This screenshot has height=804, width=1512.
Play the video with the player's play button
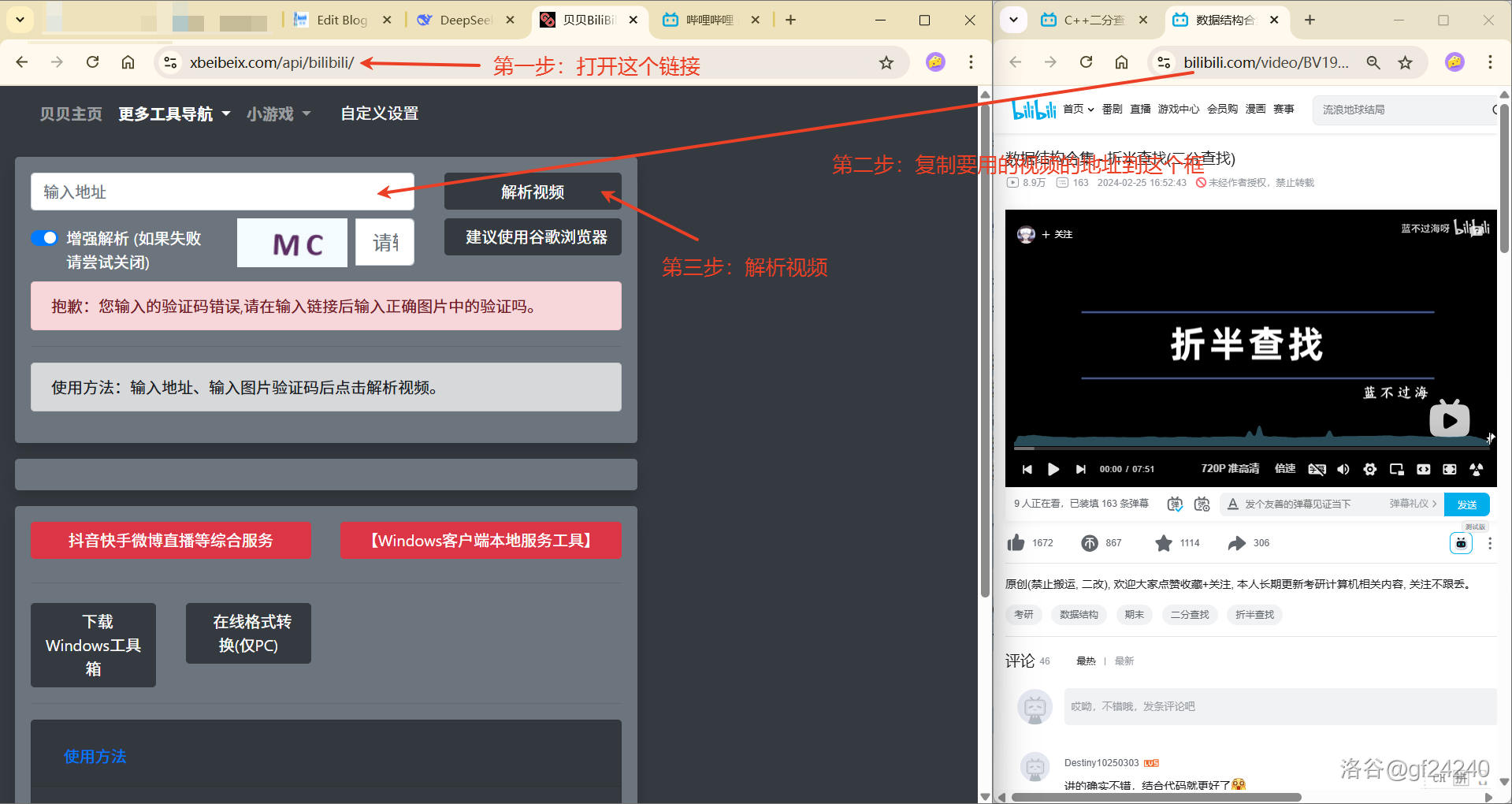pos(1053,469)
